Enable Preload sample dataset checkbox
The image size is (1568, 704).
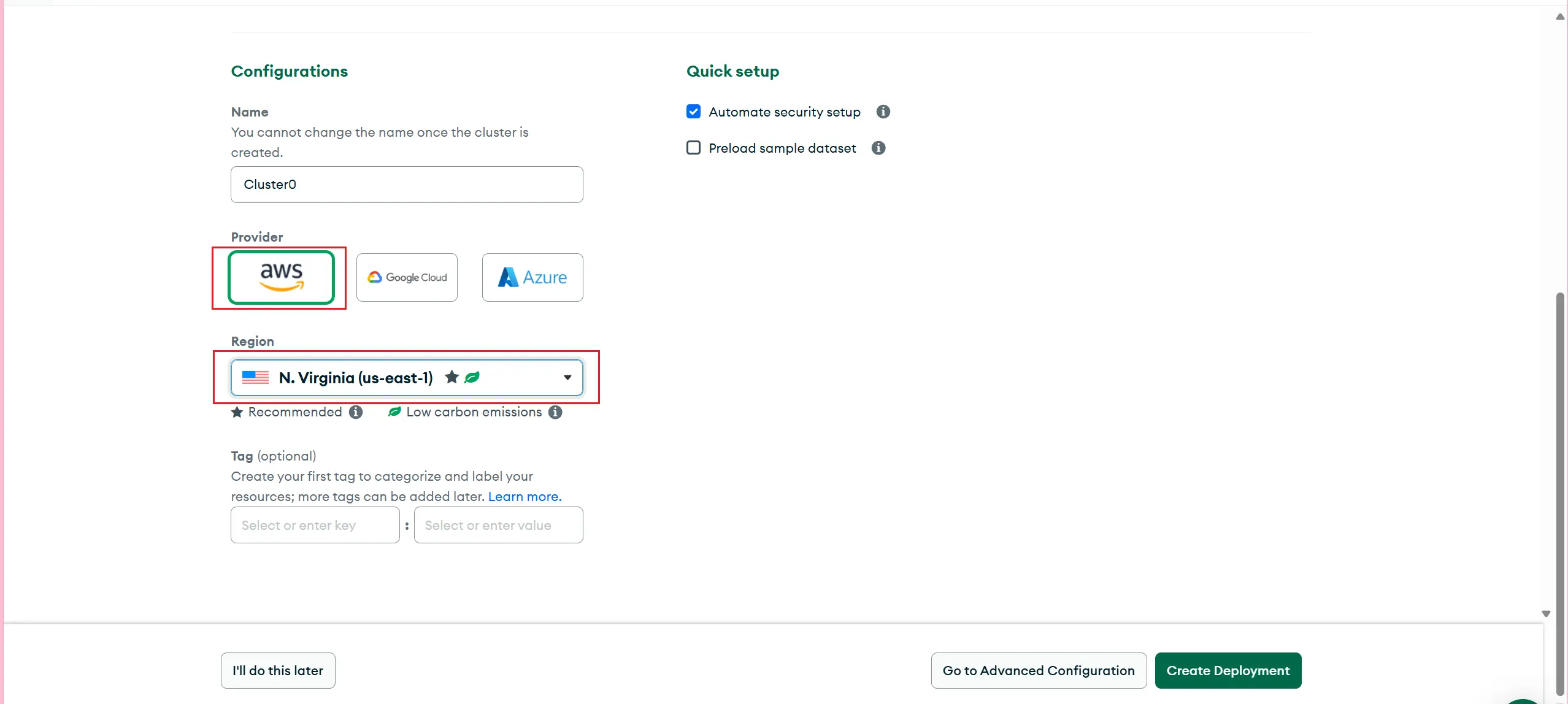pos(693,148)
